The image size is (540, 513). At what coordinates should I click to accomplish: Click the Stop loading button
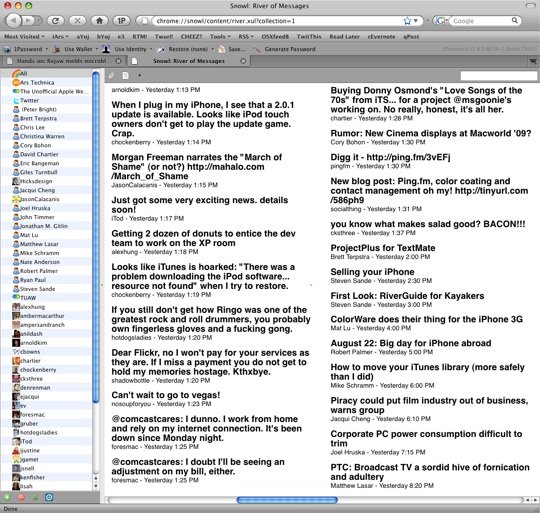77,21
